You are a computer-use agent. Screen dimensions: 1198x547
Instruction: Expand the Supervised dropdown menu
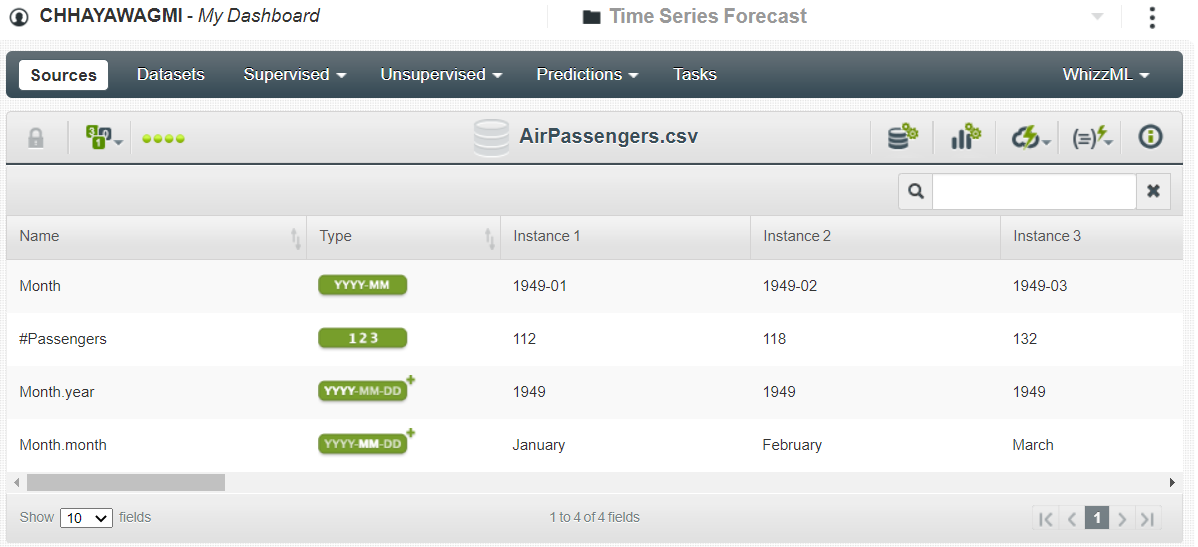pyautogui.click(x=295, y=74)
